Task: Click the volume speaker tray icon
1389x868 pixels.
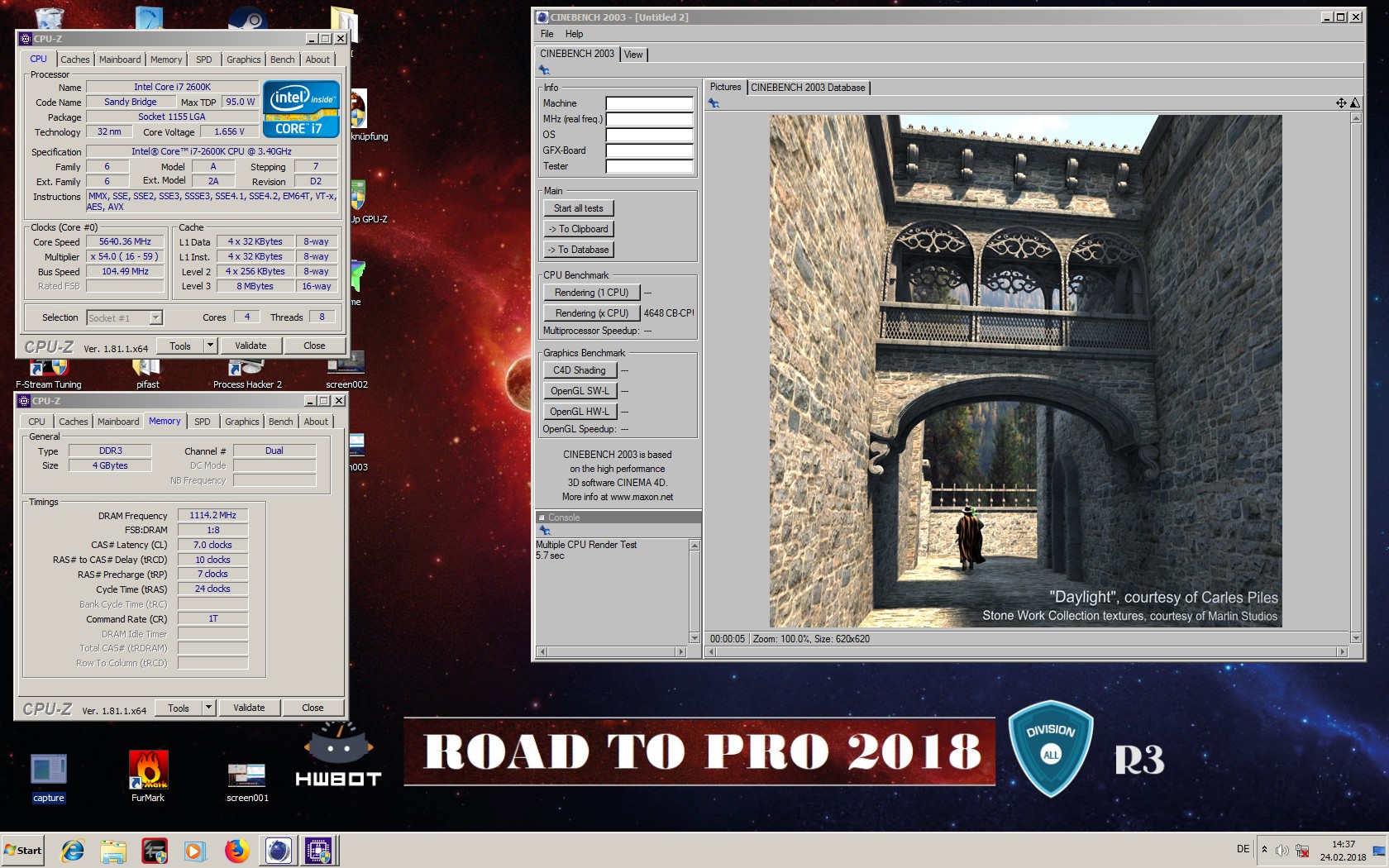Action: click(x=1282, y=850)
